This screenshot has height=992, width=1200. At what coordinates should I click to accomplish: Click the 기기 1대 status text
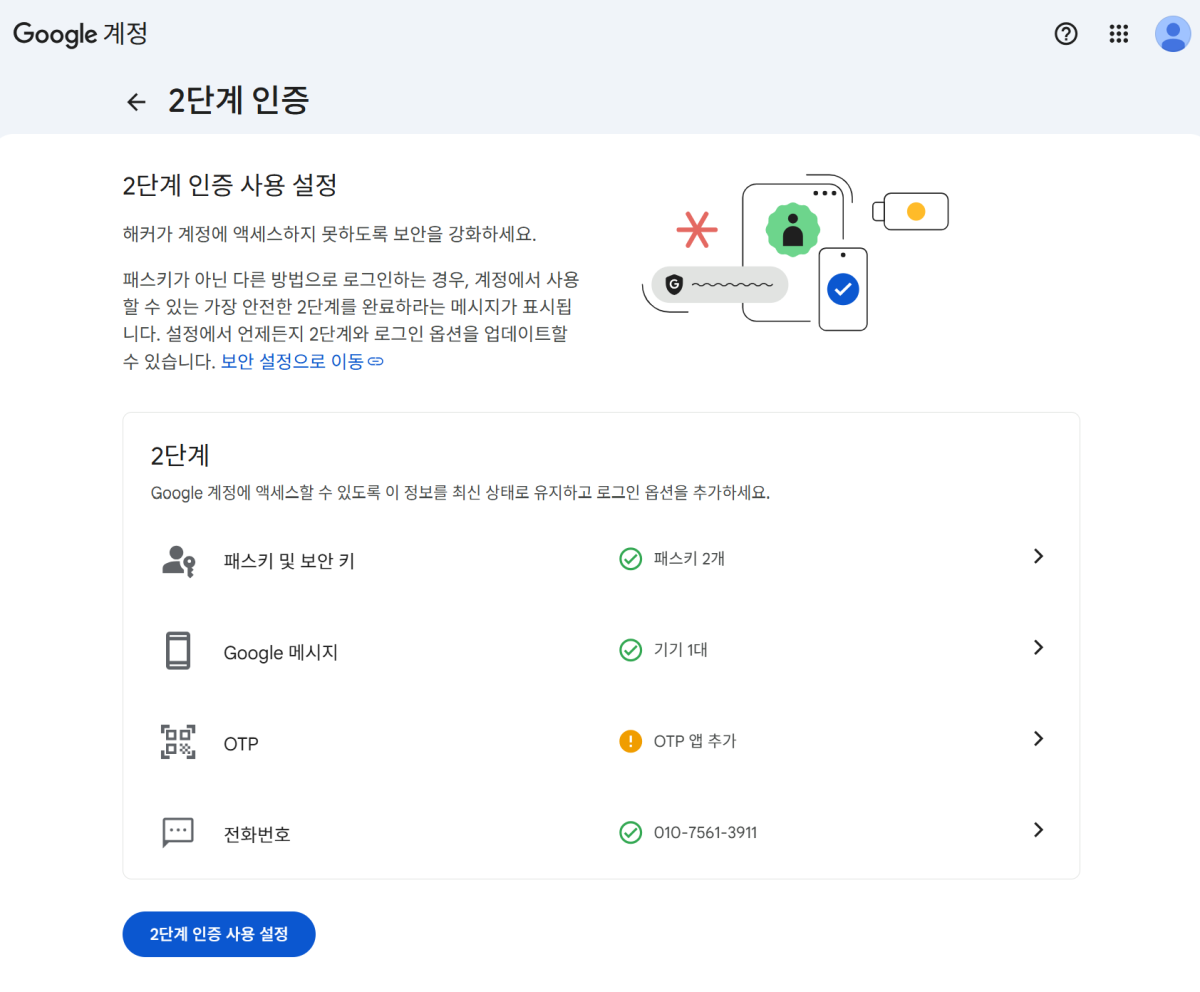point(681,650)
